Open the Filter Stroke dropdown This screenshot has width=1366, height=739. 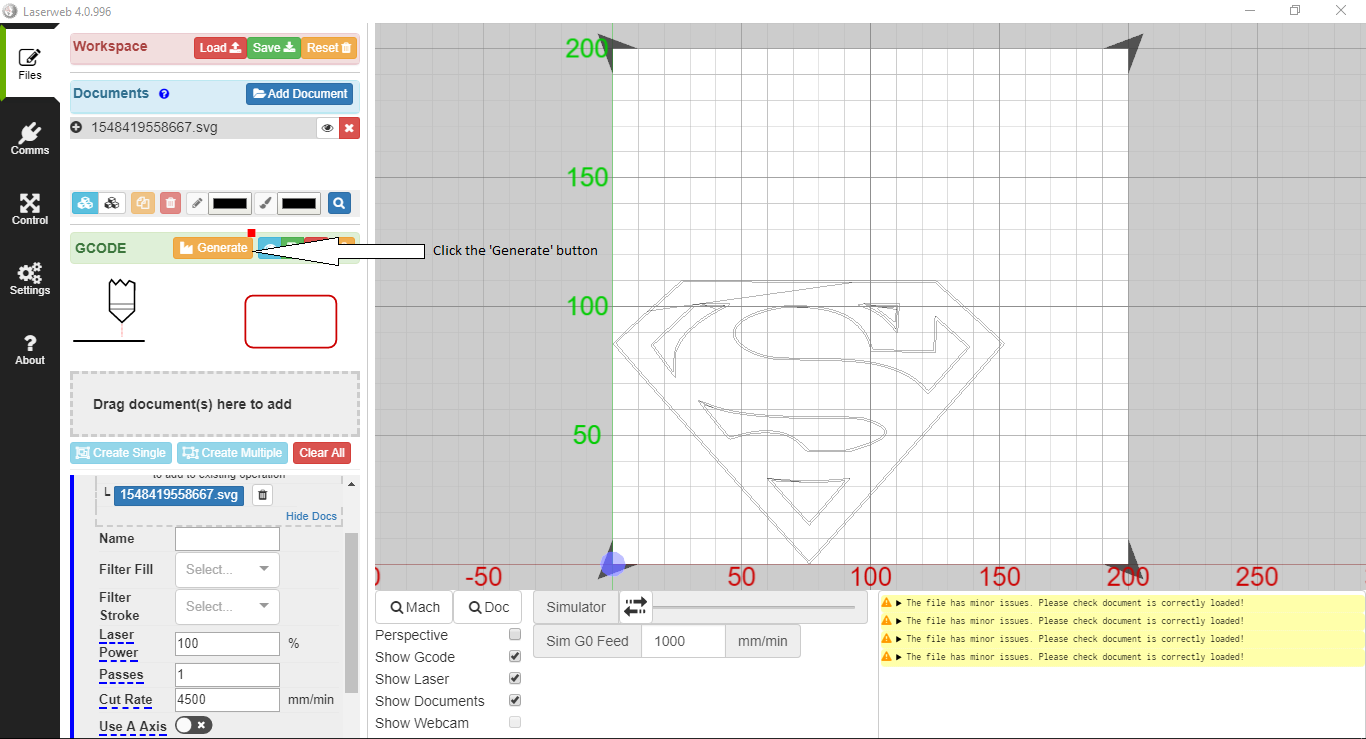[x=227, y=606]
